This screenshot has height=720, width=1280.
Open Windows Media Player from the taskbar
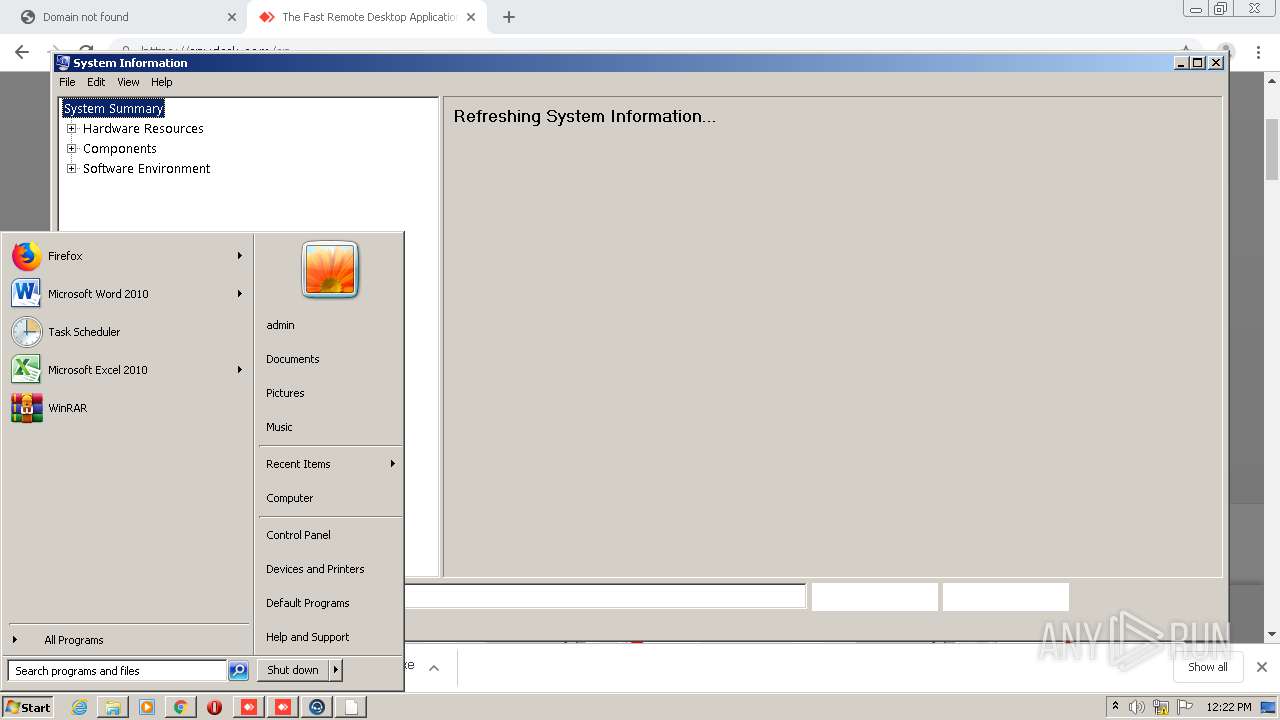pos(147,707)
